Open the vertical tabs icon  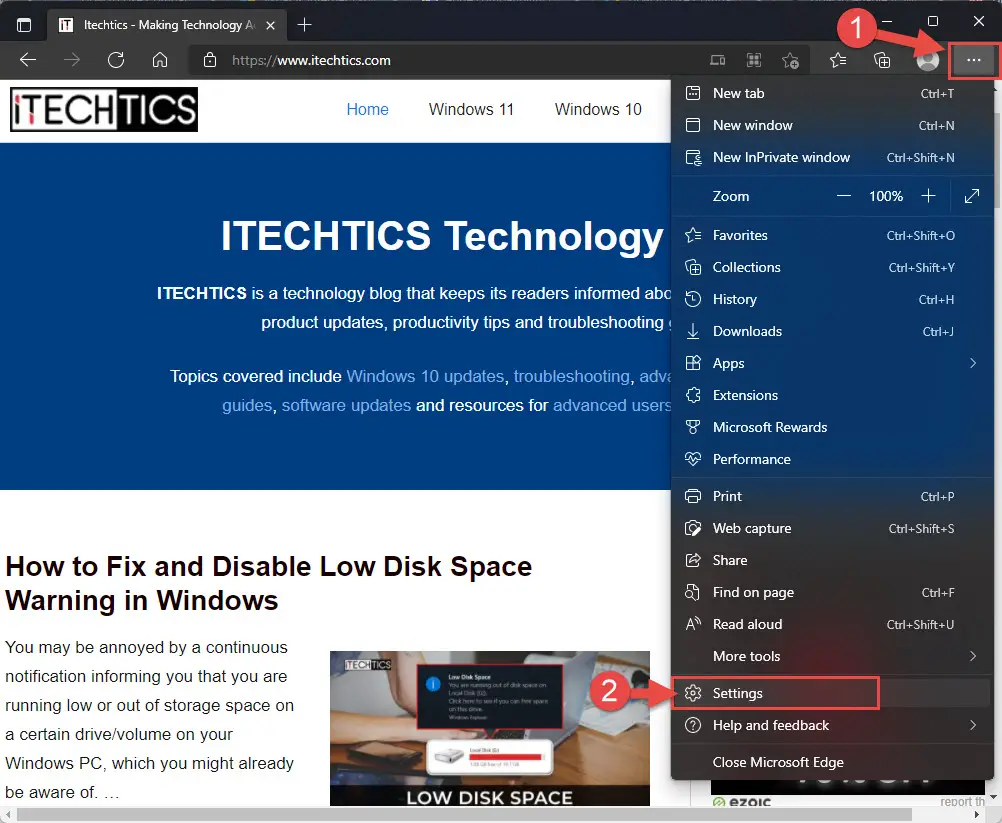24,25
